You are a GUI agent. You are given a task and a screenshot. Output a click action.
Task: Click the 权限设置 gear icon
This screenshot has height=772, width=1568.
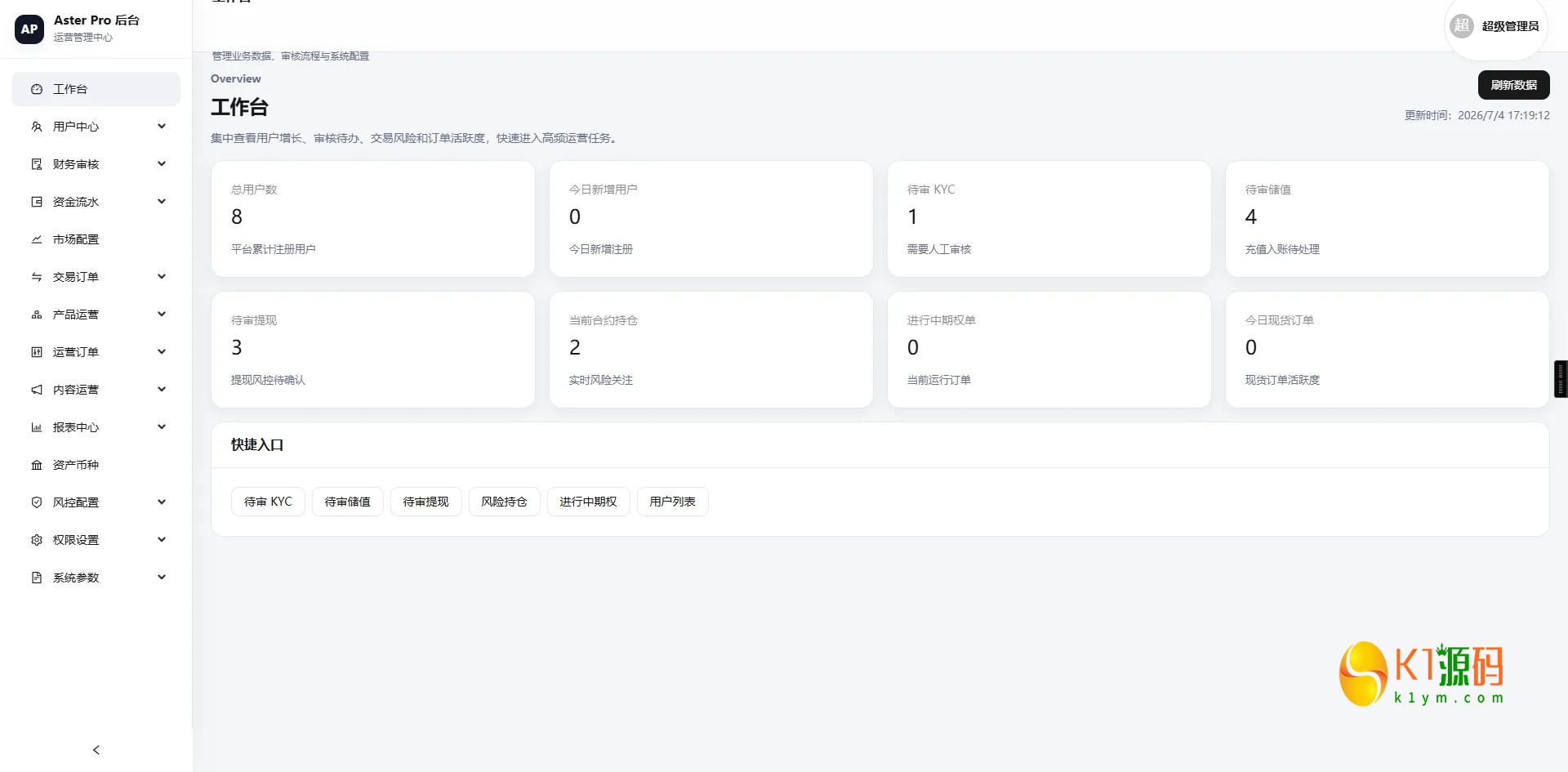coord(37,540)
